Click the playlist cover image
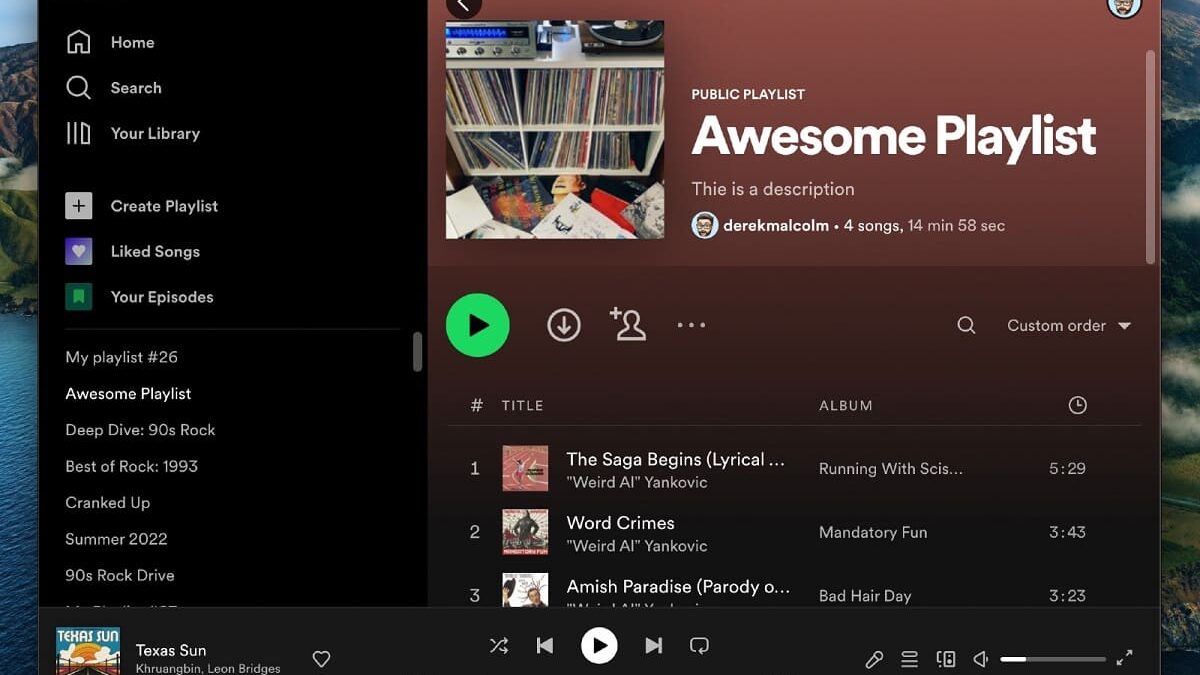 click(555, 129)
